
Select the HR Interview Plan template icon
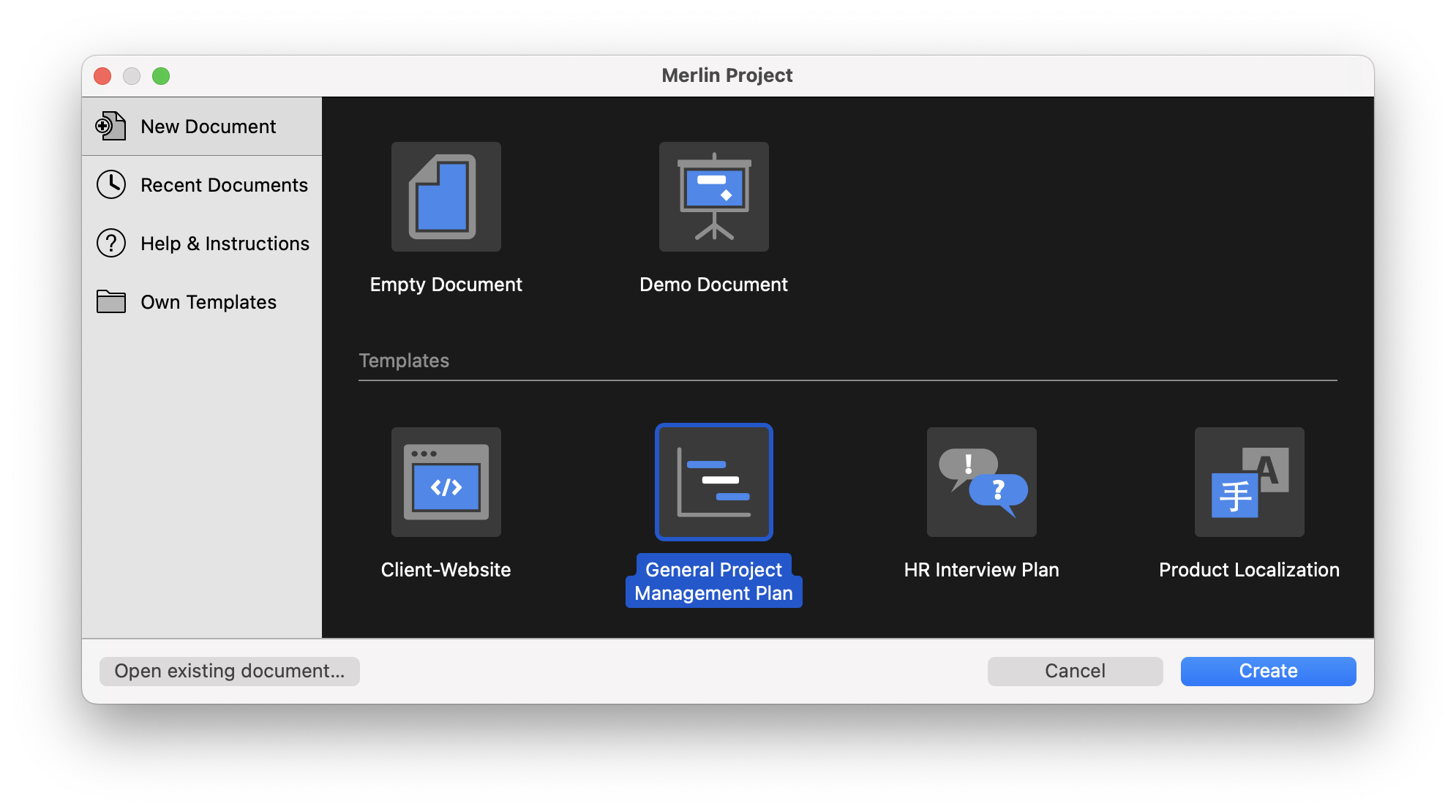(x=981, y=481)
